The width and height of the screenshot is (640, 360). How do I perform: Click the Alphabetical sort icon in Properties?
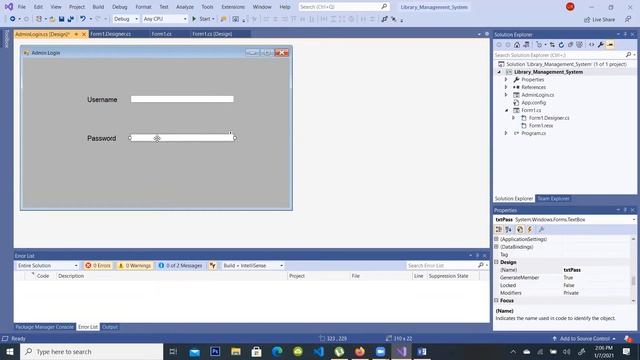509,230
